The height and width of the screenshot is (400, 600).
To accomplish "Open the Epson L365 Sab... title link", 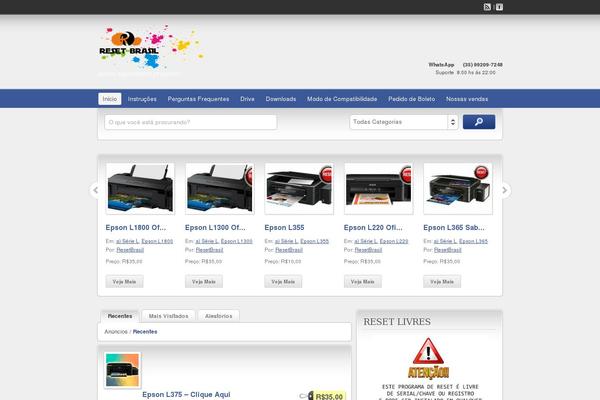I will coord(454,227).
